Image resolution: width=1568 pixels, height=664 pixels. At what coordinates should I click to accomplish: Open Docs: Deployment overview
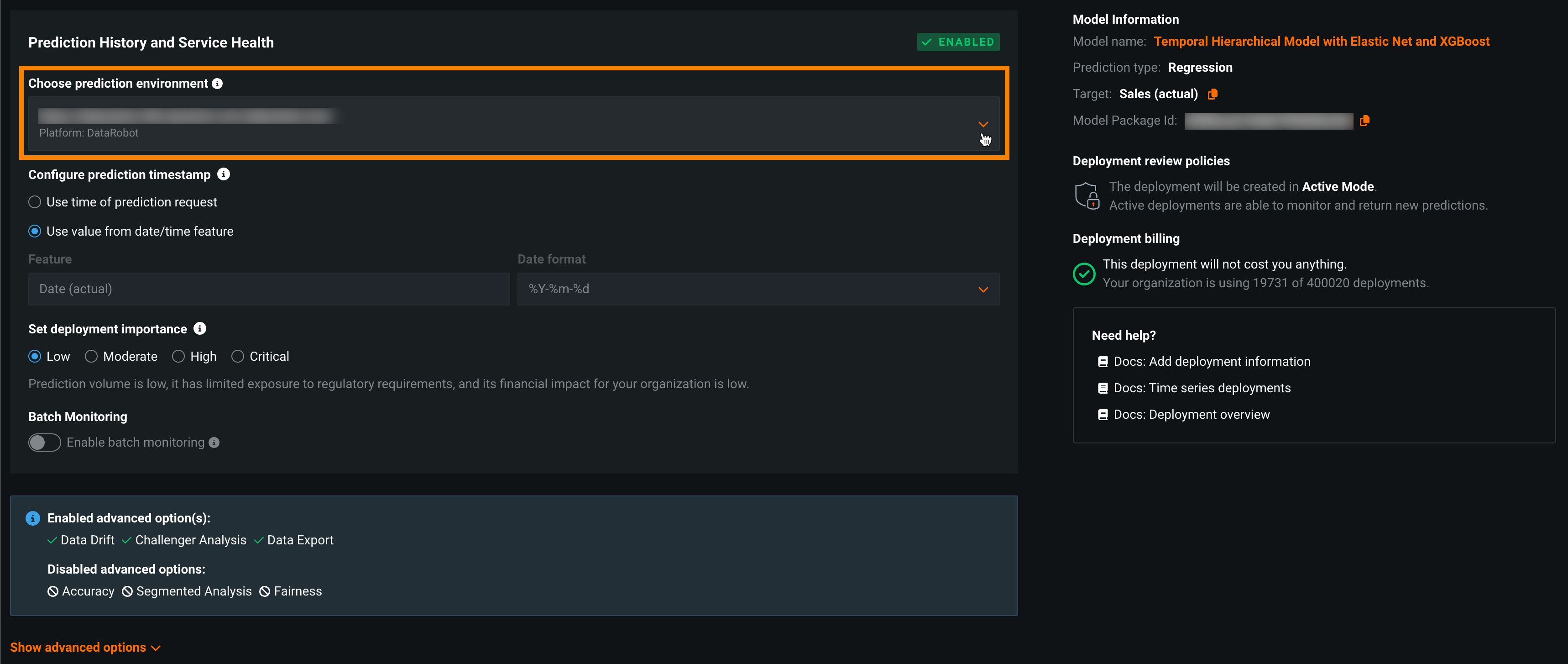click(1191, 414)
